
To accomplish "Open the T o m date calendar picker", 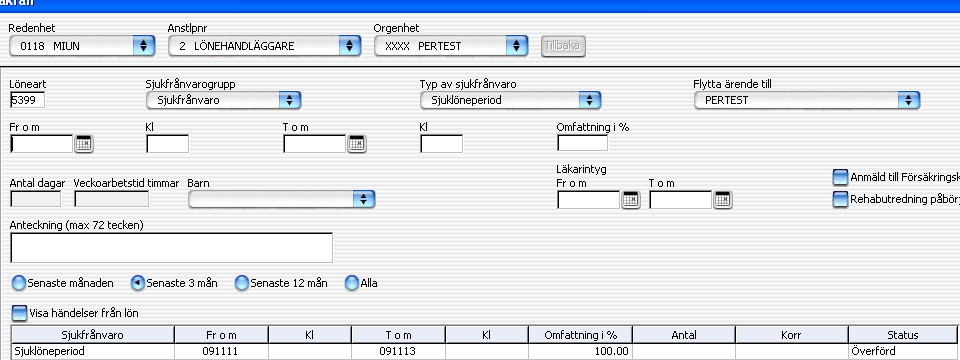I will pos(356,144).
